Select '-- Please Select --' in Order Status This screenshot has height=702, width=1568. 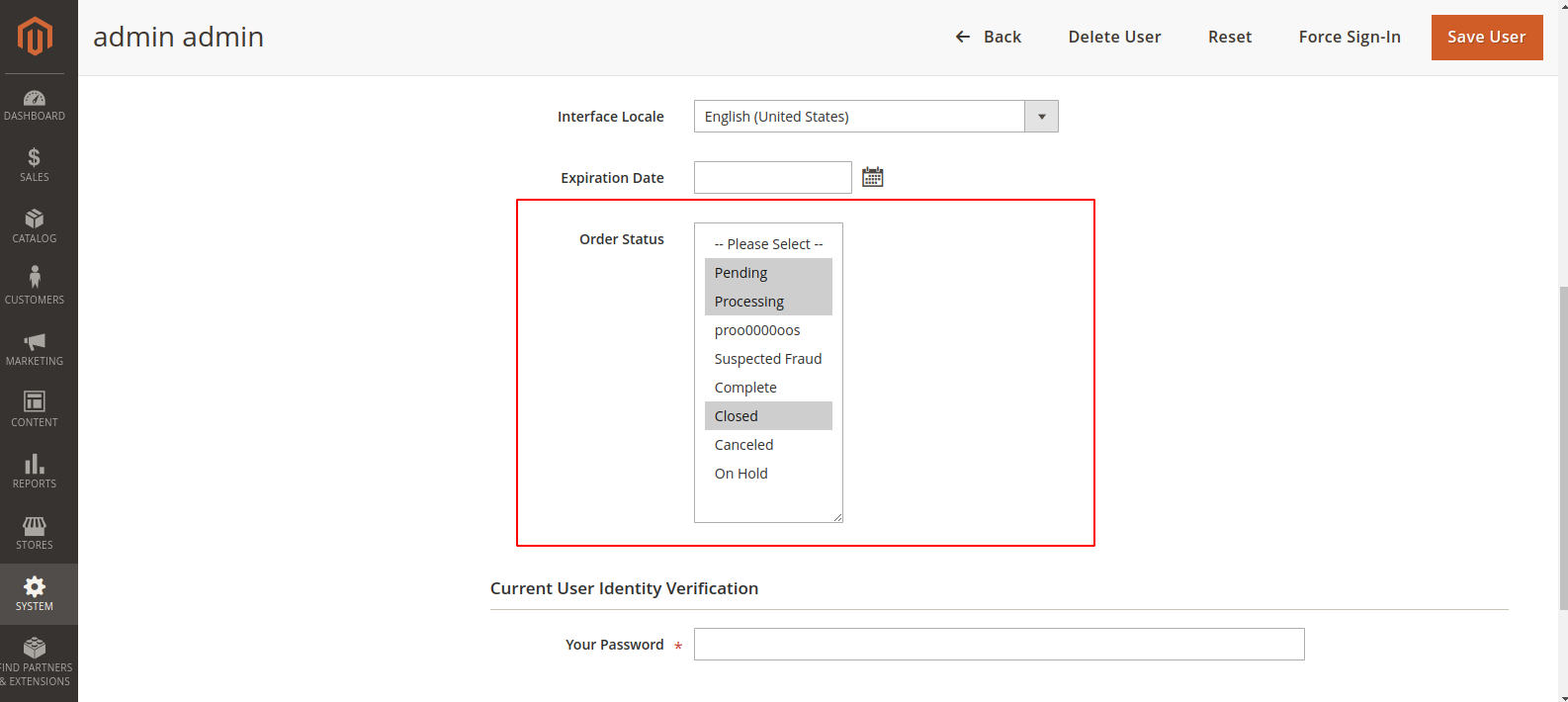[768, 244]
